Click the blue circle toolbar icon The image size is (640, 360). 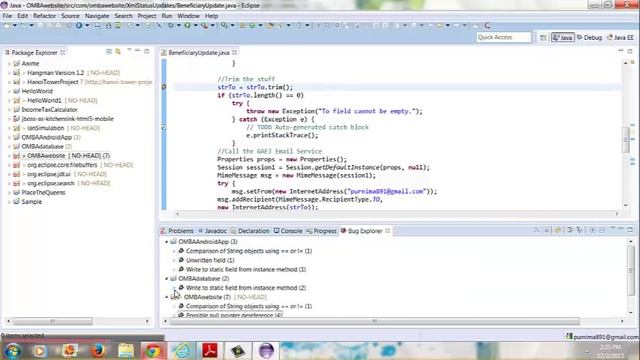click(x=79, y=25)
